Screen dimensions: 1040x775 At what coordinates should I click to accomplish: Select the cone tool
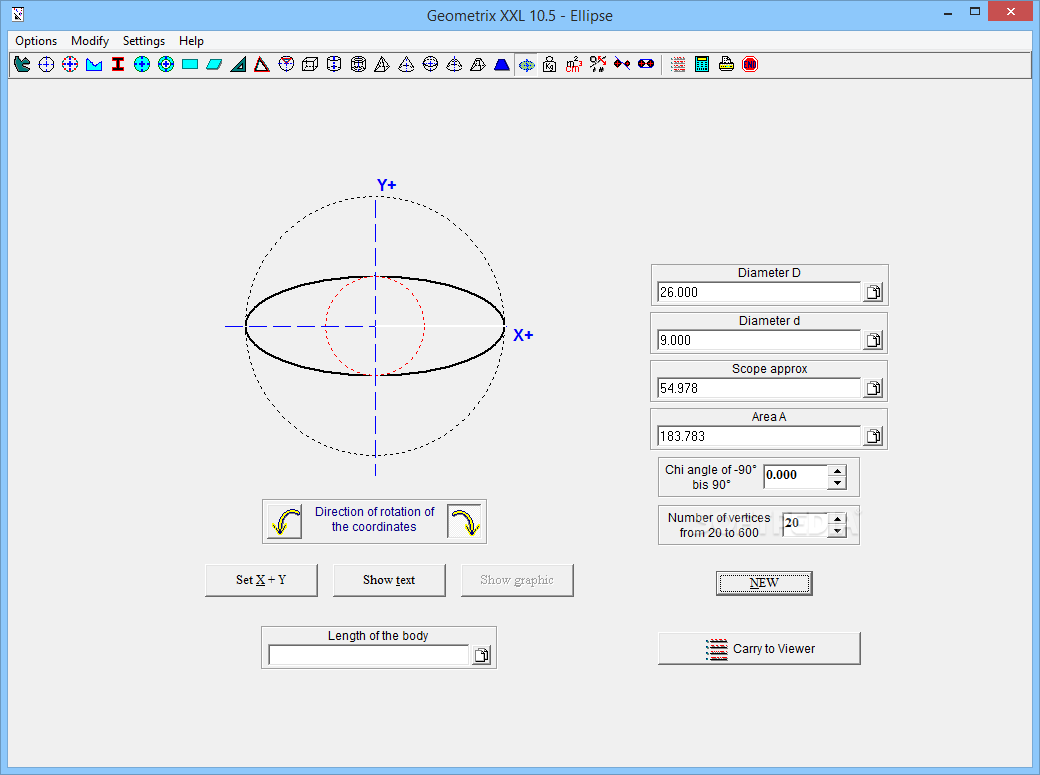tap(406, 64)
